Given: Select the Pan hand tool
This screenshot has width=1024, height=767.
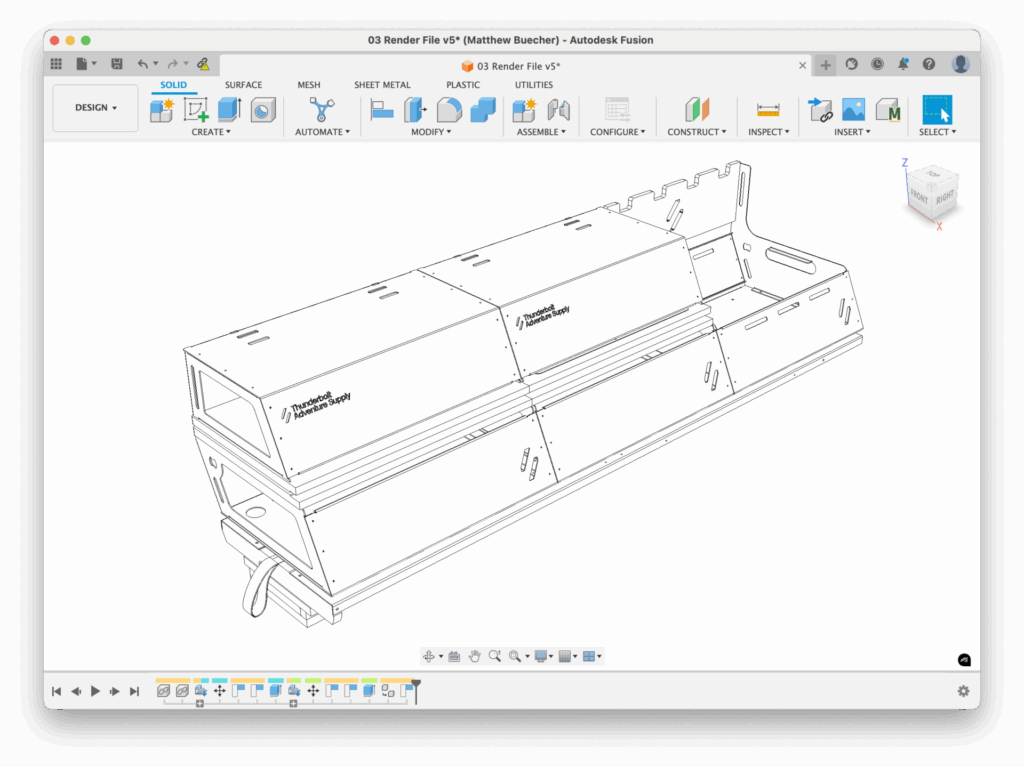Looking at the screenshot, I should click(x=475, y=656).
